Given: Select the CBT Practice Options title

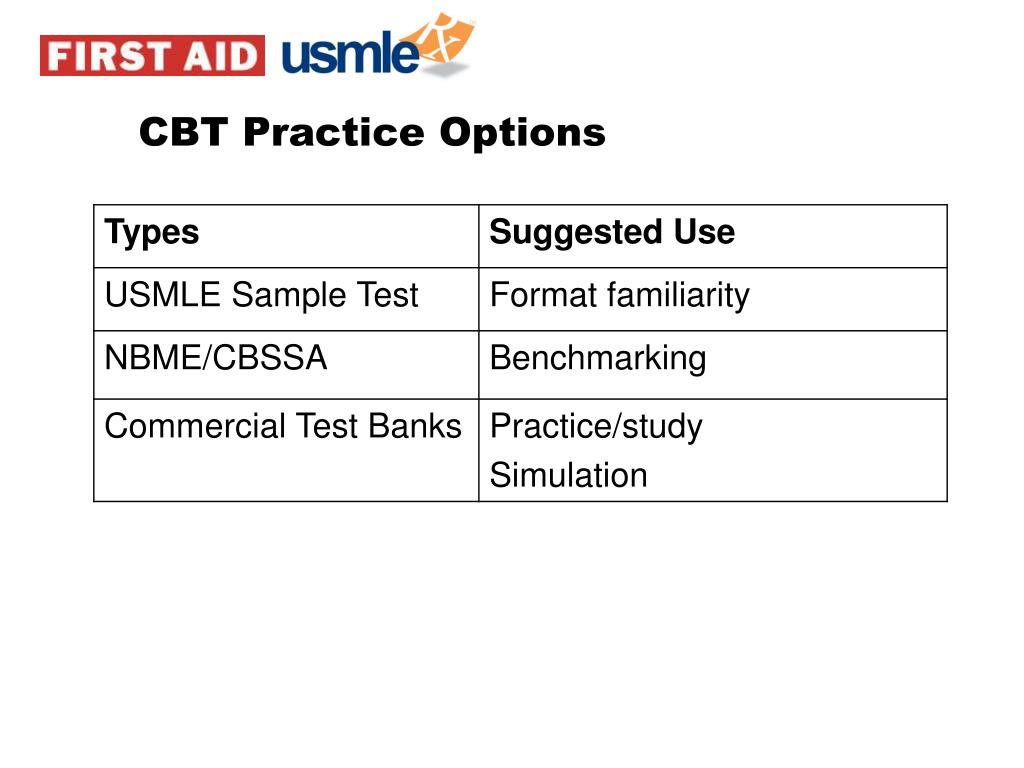Looking at the screenshot, I should click(372, 132).
